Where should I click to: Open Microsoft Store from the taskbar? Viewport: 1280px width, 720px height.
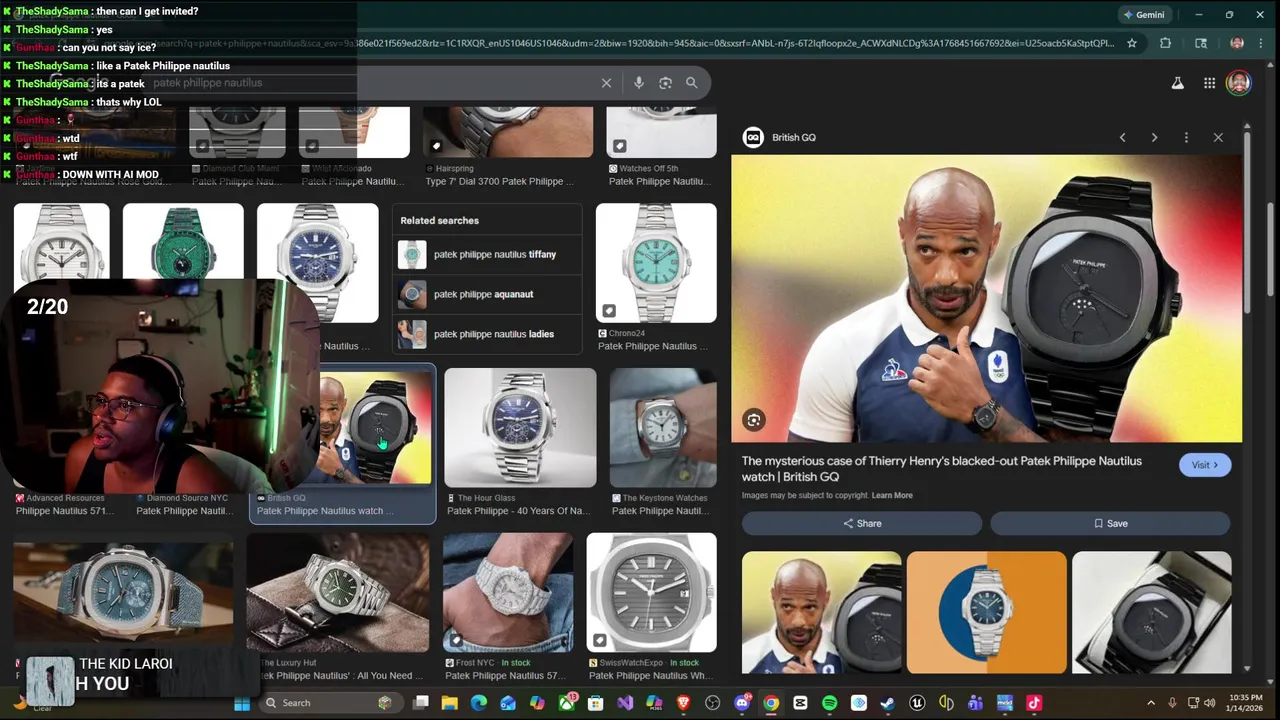click(595, 703)
